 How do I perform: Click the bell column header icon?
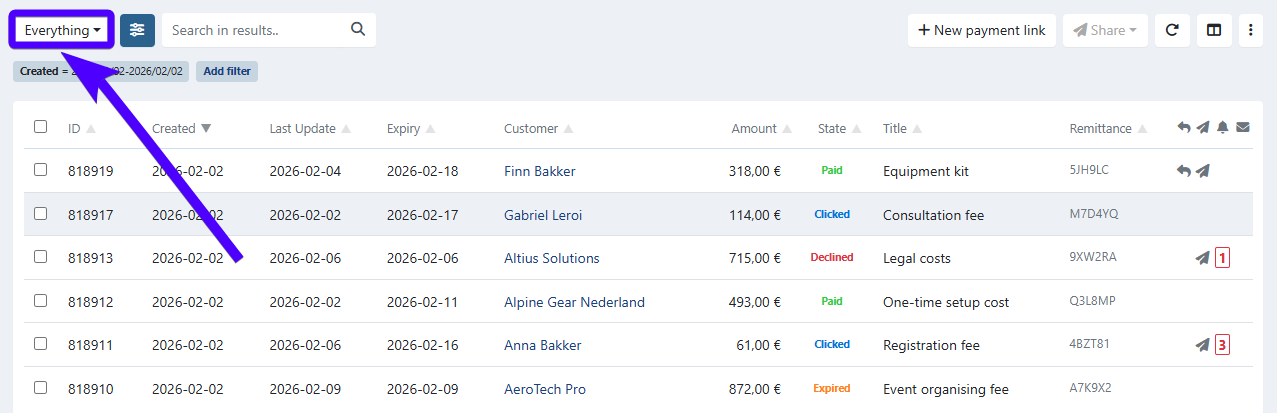[1222, 128]
